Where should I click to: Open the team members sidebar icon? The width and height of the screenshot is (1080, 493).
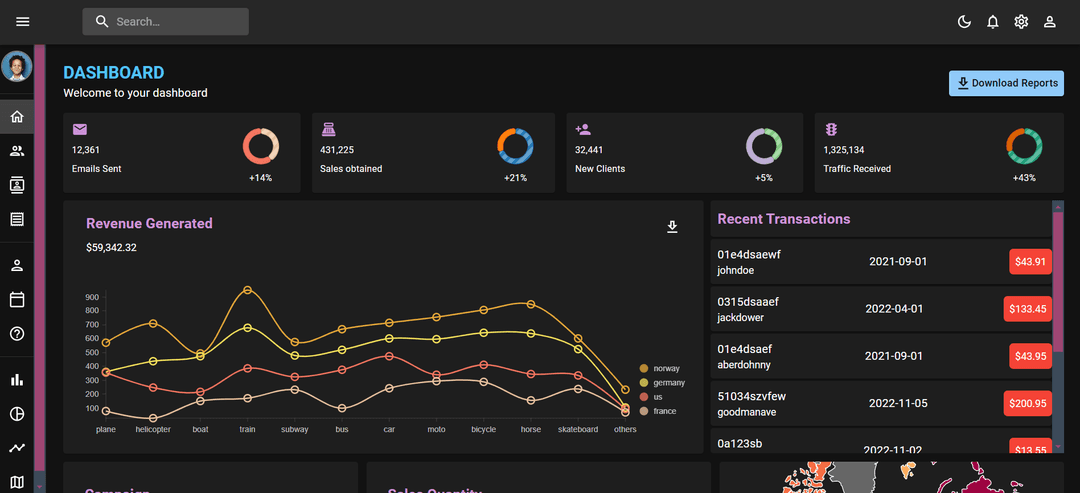click(x=17, y=152)
